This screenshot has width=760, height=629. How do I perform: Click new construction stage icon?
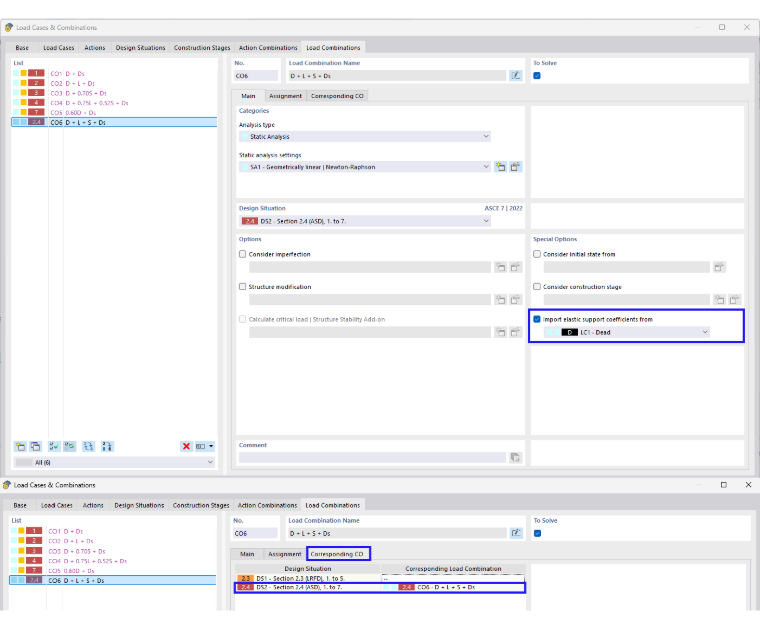(720, 299)
